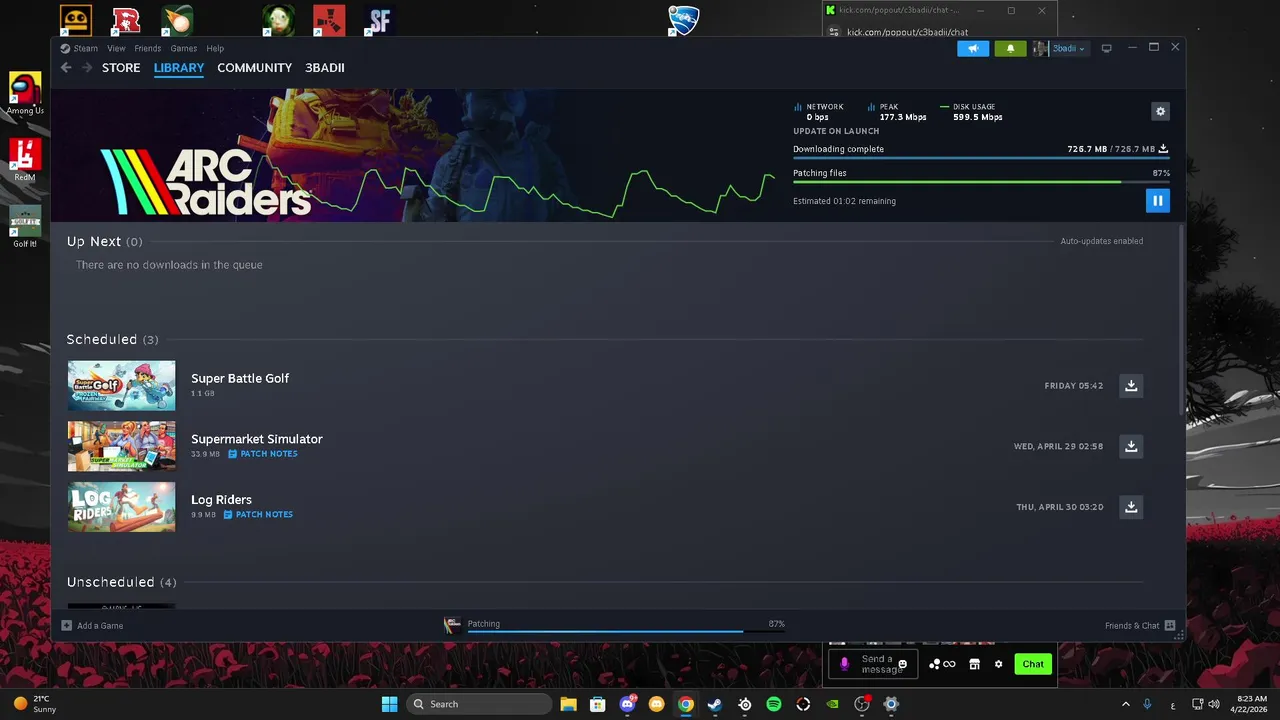Image resolution: width=1280 pixels, height=720 pixels.
Task: Click Steam window vertical scrollbar
Action: [1182, 320]
